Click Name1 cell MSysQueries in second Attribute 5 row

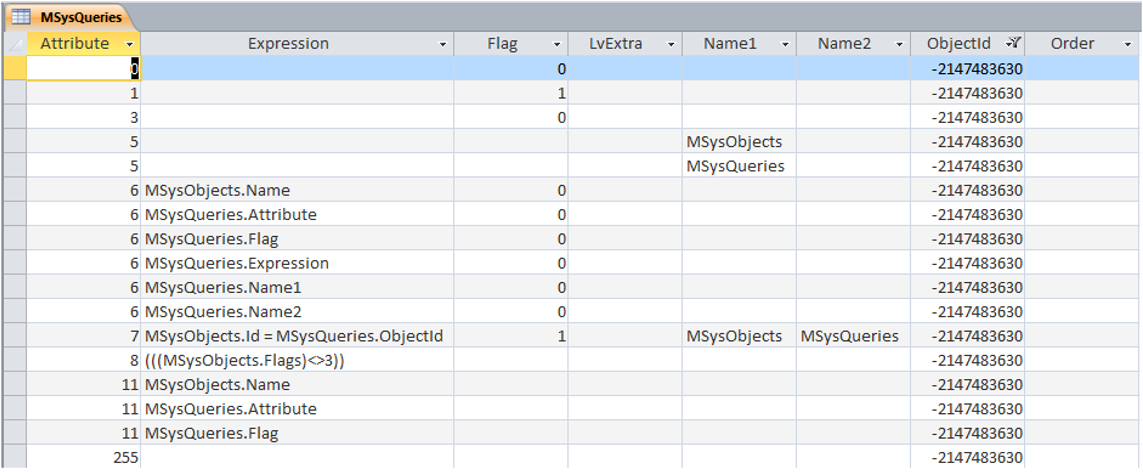pyautogui.click(x=739, y=166)
